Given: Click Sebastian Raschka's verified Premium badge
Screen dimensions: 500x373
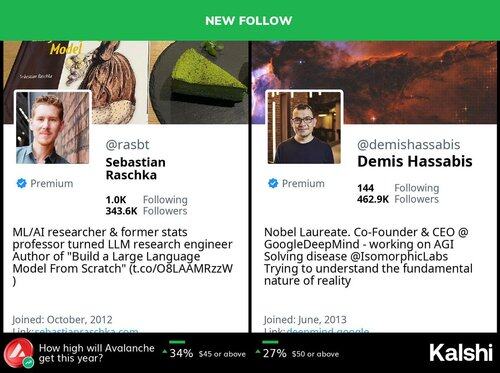Looking at the screenshot, I should click(x=22, y=183).
